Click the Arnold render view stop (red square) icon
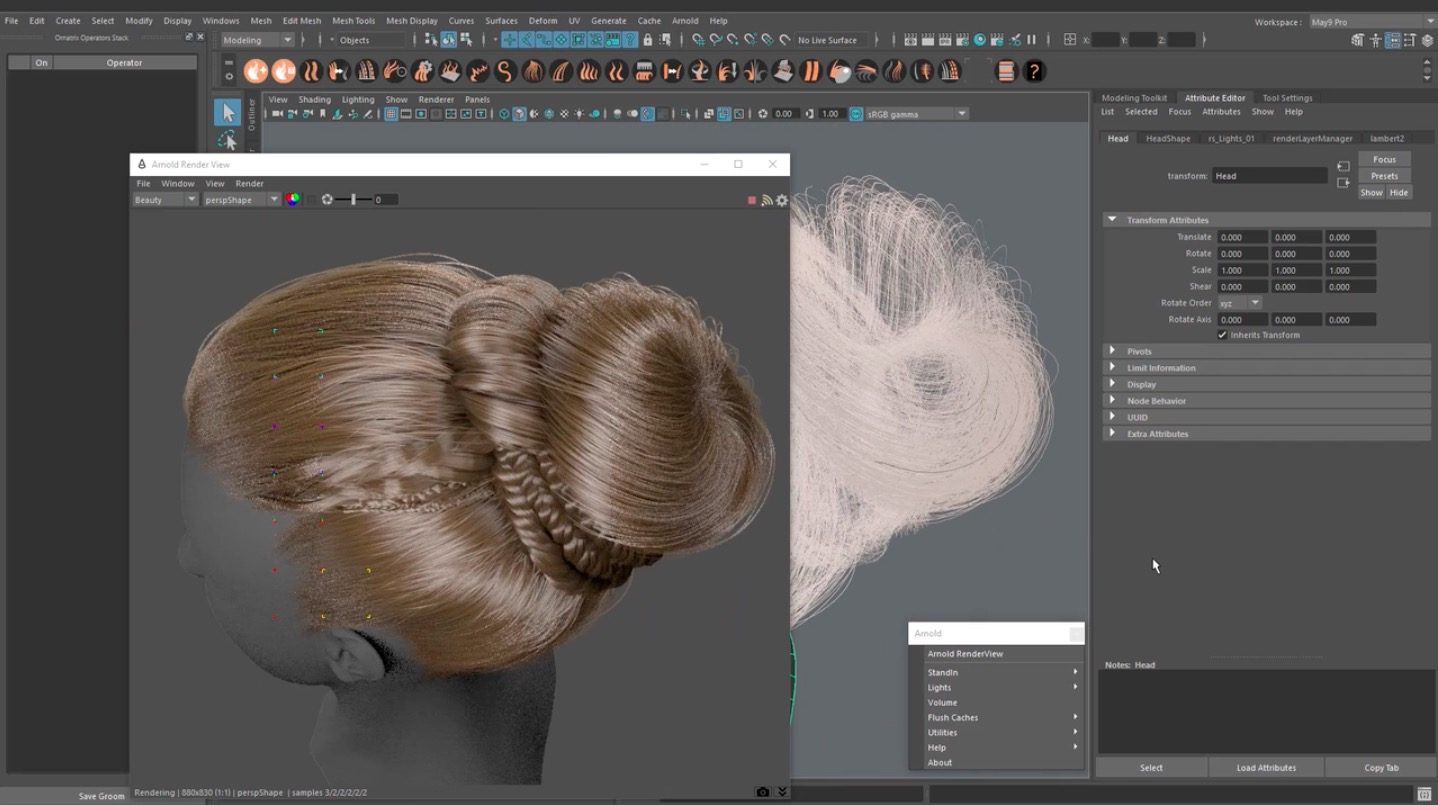This screenshot has height=805, width=1438. click(x=752, y=200)
